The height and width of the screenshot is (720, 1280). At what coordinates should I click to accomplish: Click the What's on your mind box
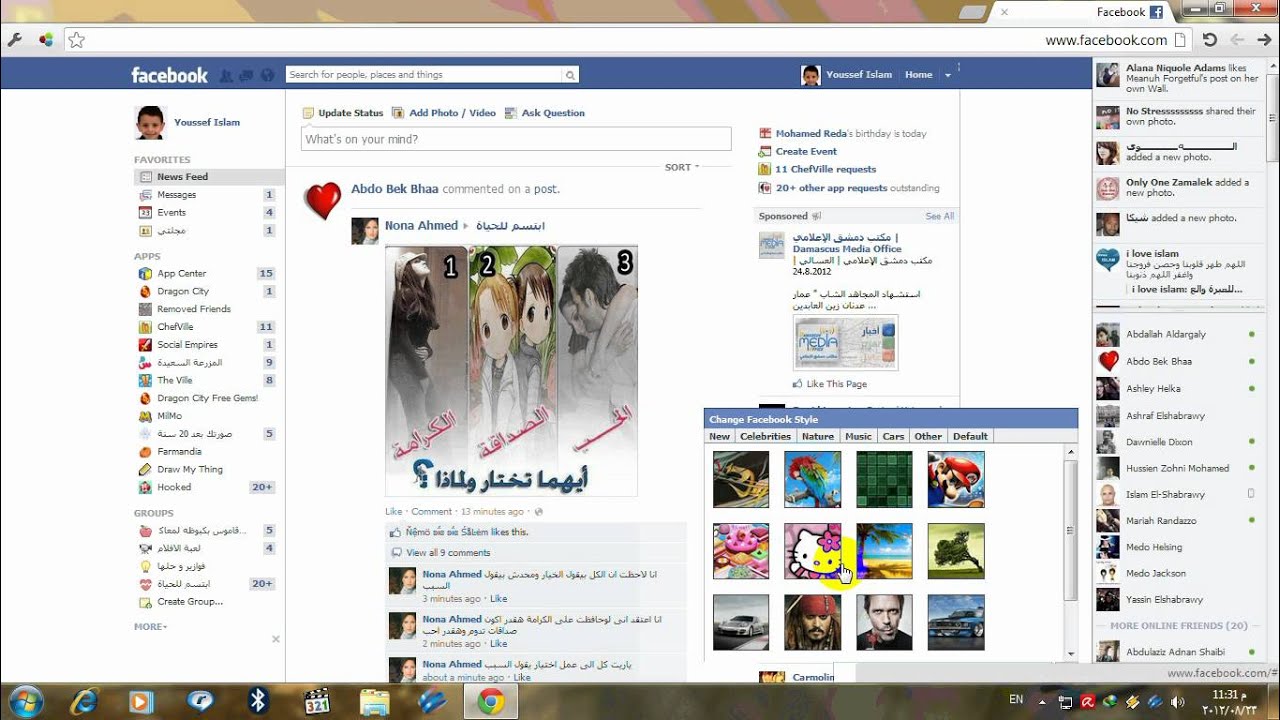[516, 139]
